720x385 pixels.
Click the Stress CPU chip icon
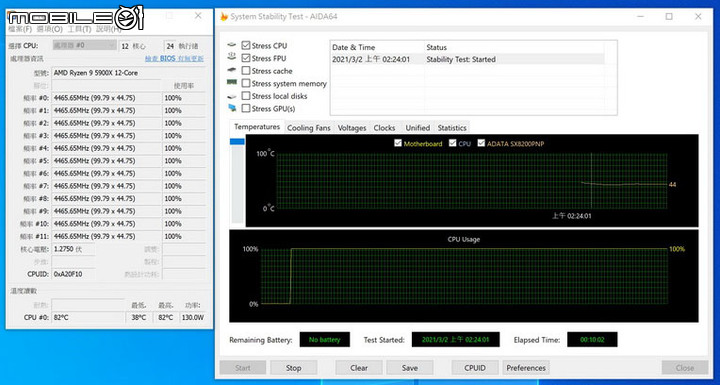232,45
